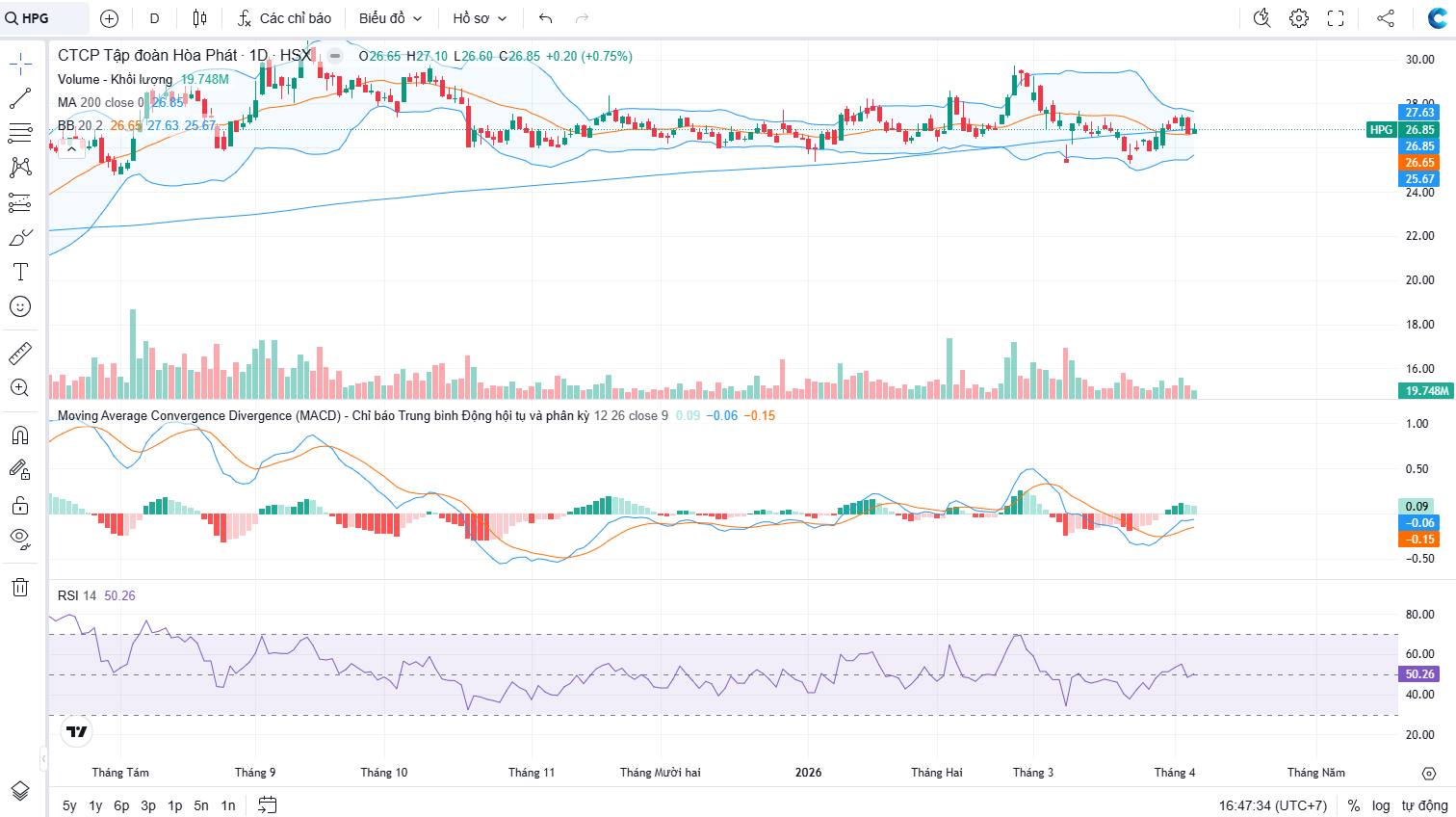1456x817 pixels.
Task: Select the 1y time range
Action: 95,805
